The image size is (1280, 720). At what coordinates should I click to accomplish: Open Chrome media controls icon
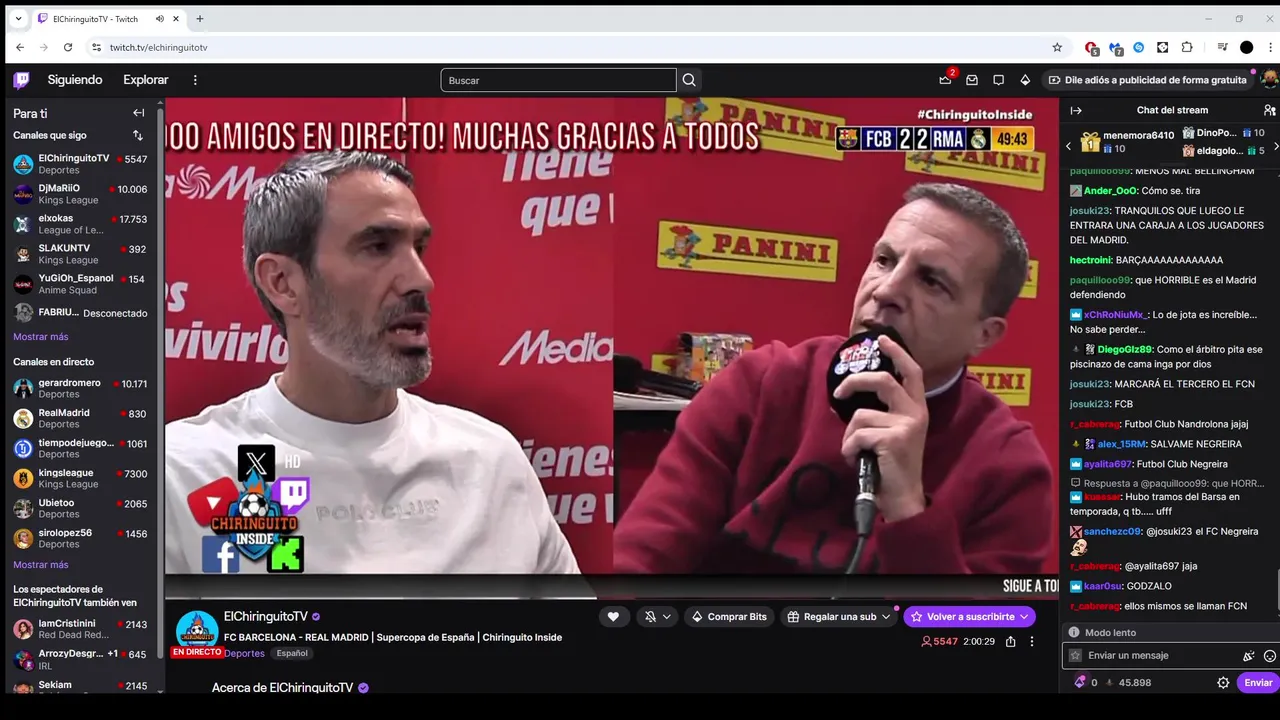[1222, 47]
